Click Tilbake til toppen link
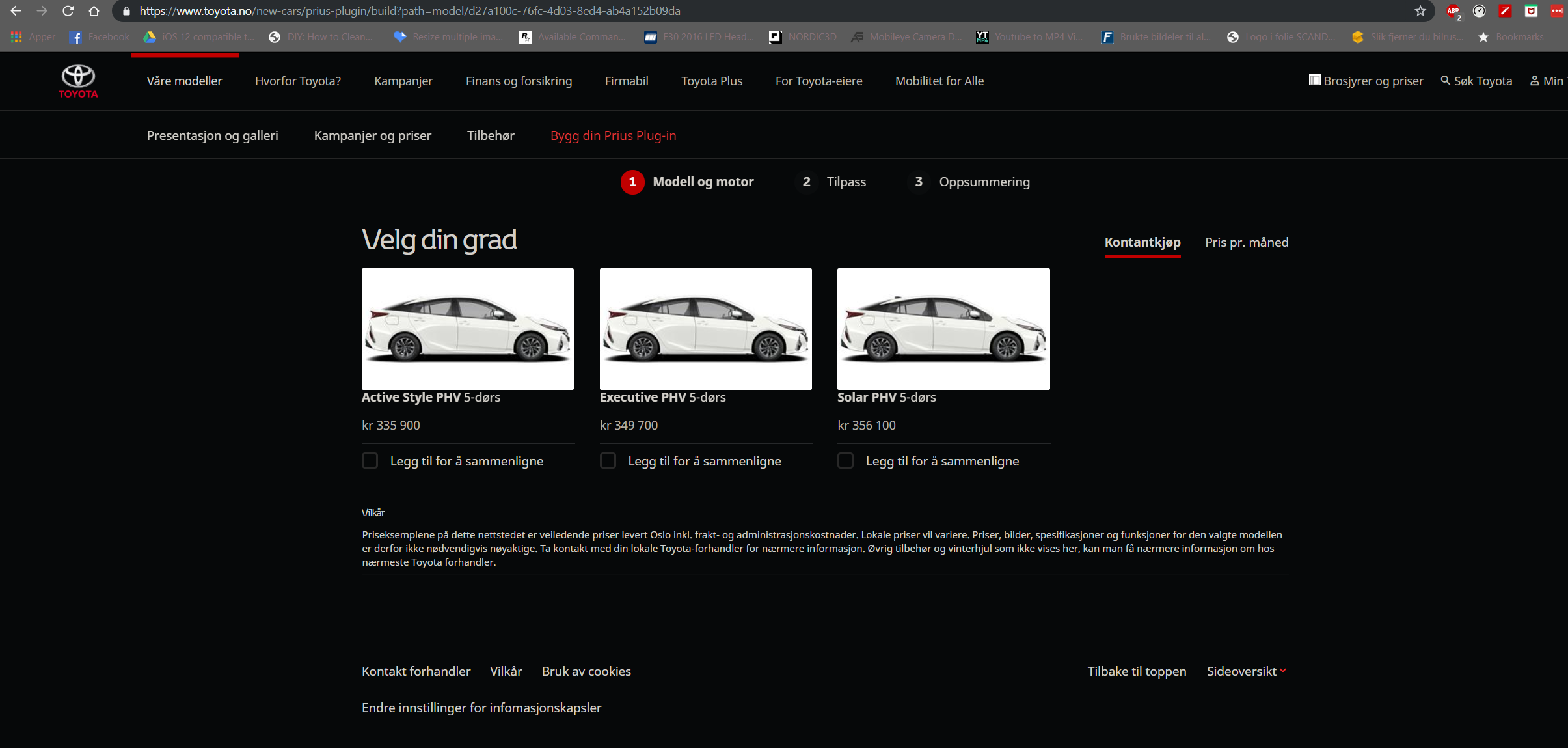 click(1137, 672)
